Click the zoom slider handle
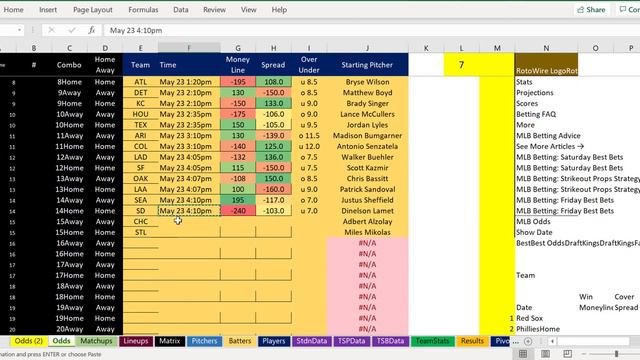 point(617,354)
